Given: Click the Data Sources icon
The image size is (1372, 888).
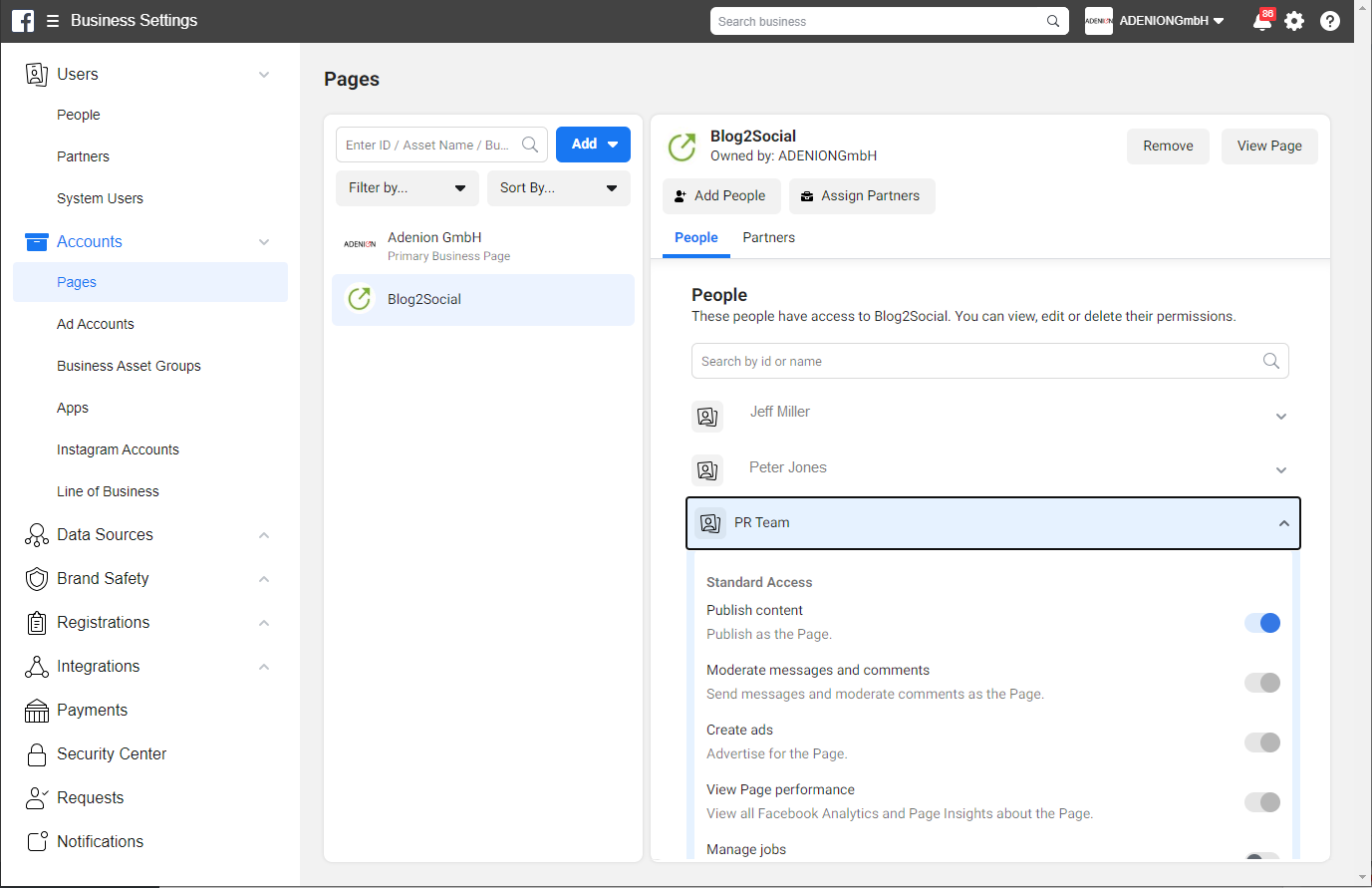Looking at the screenshot, I should tap(37, 535).
